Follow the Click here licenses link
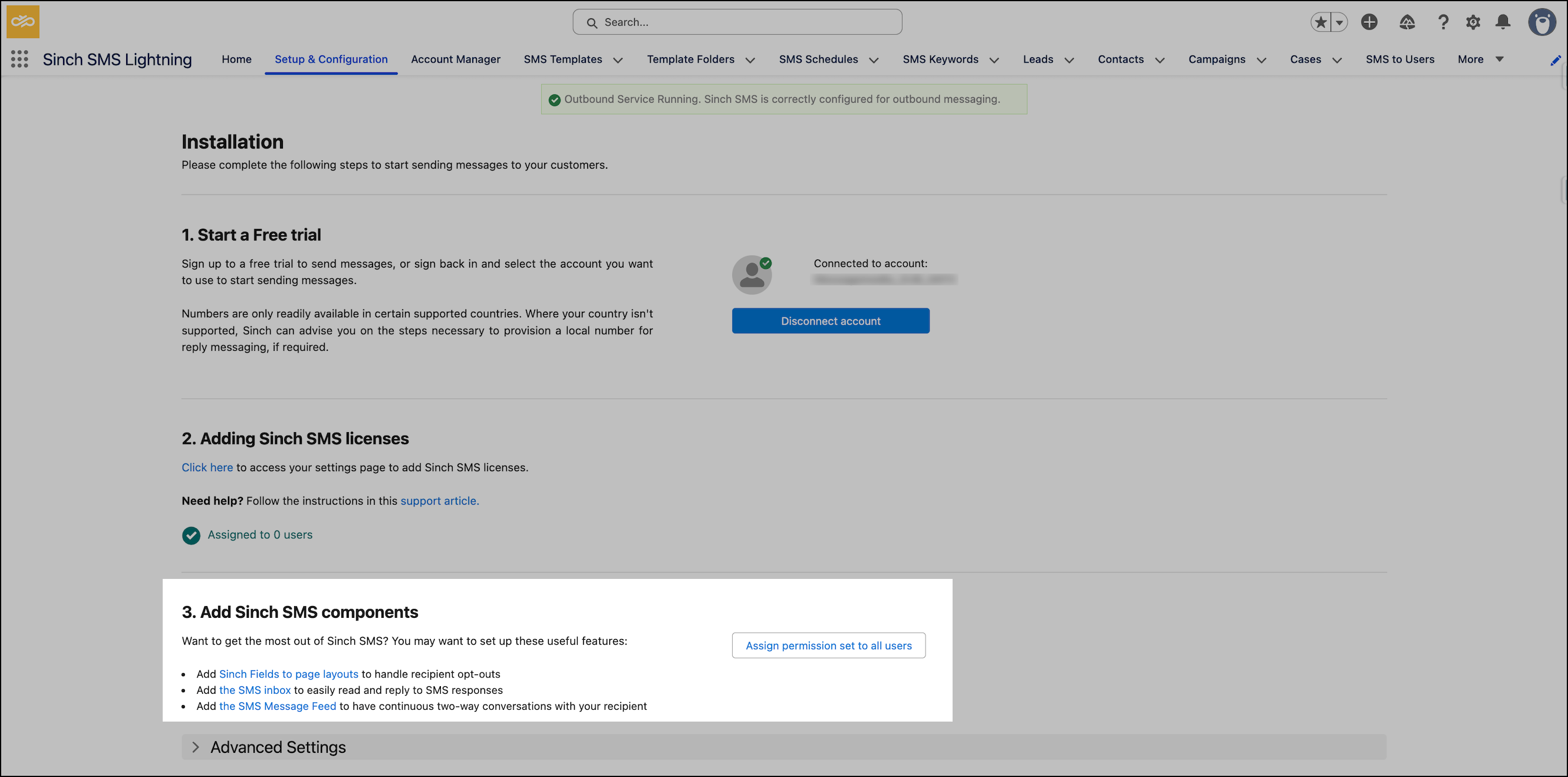The width and height of the screenshot is (1568, 777). pos(207,467)
